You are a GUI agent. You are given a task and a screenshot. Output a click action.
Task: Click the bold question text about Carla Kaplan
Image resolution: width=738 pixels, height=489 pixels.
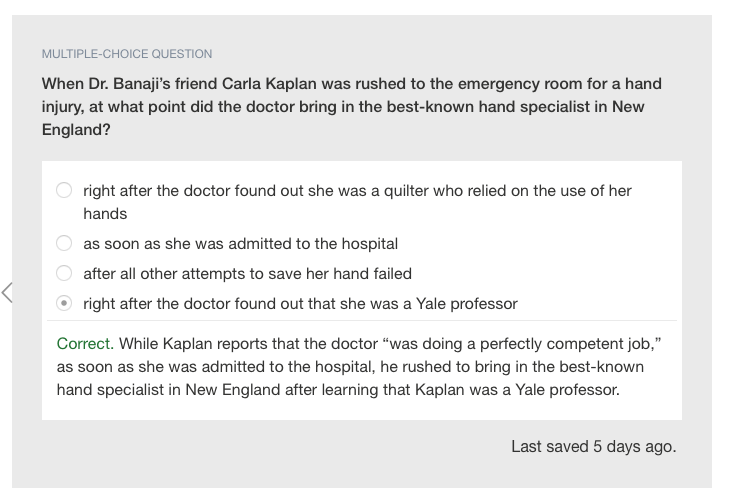click(352, 106)
